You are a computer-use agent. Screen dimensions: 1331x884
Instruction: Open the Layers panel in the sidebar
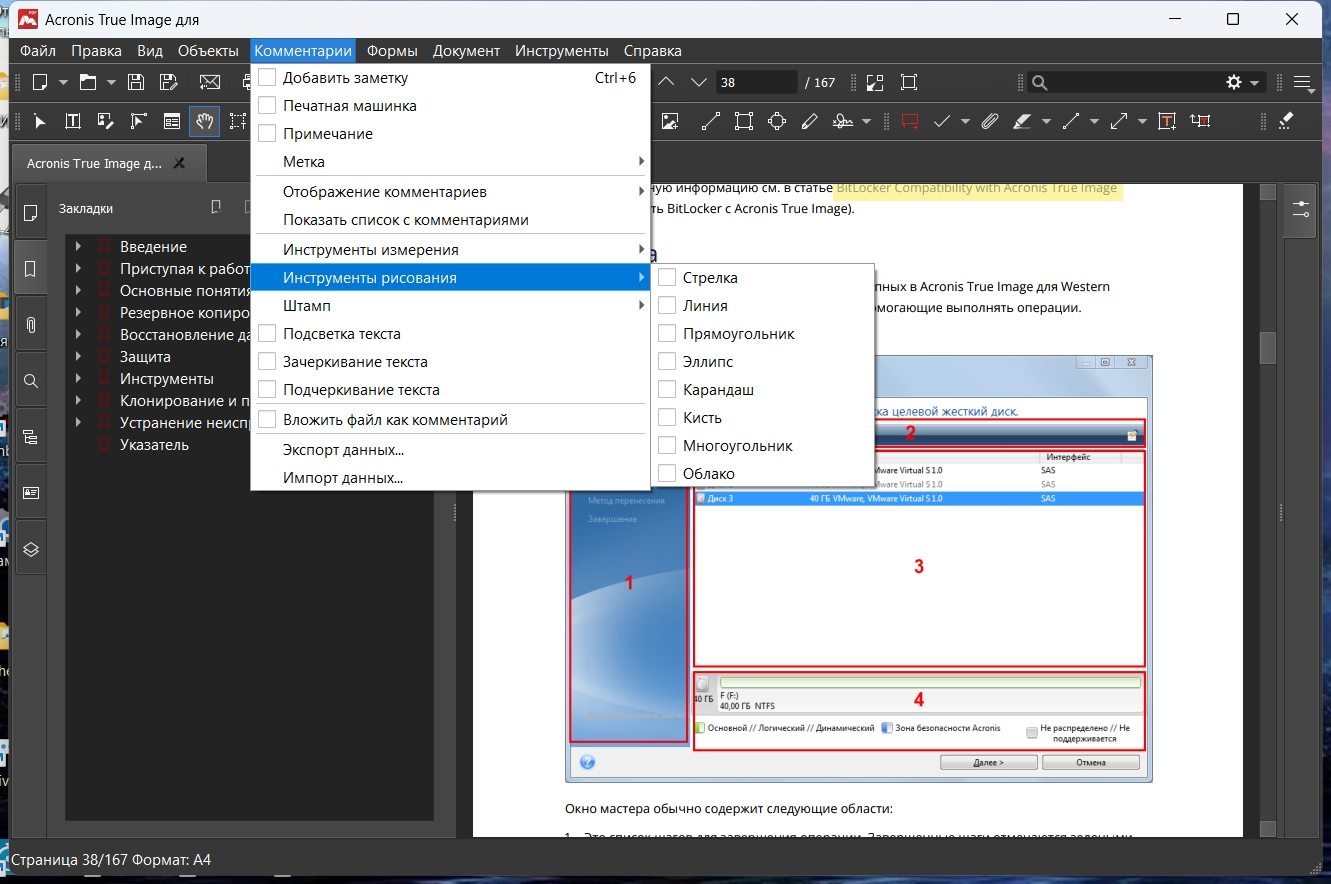[31, 549]
